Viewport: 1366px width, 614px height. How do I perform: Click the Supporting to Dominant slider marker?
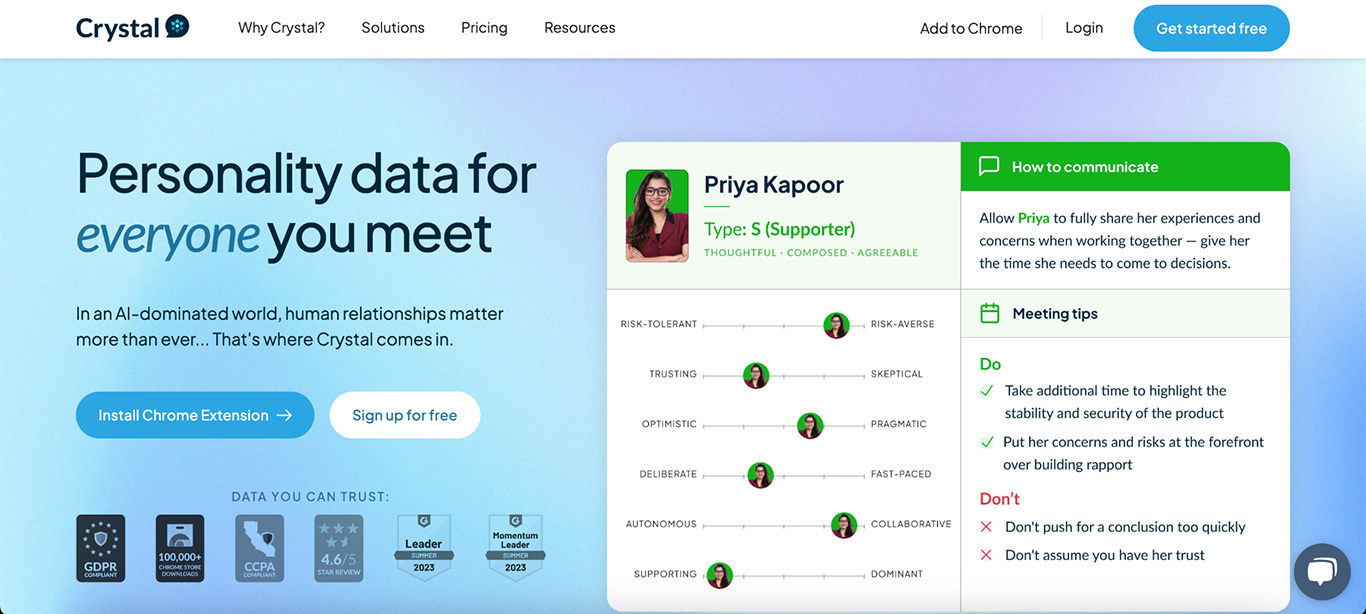(720, 575)
